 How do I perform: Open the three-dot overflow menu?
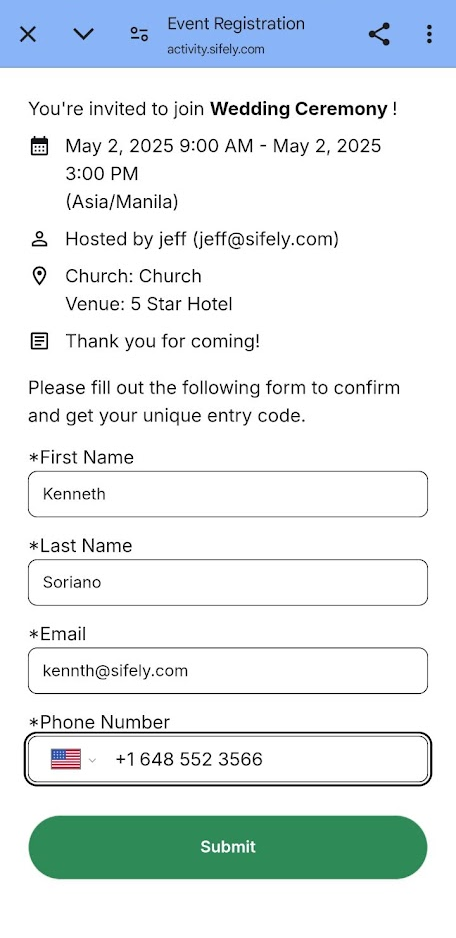(429, 34)
